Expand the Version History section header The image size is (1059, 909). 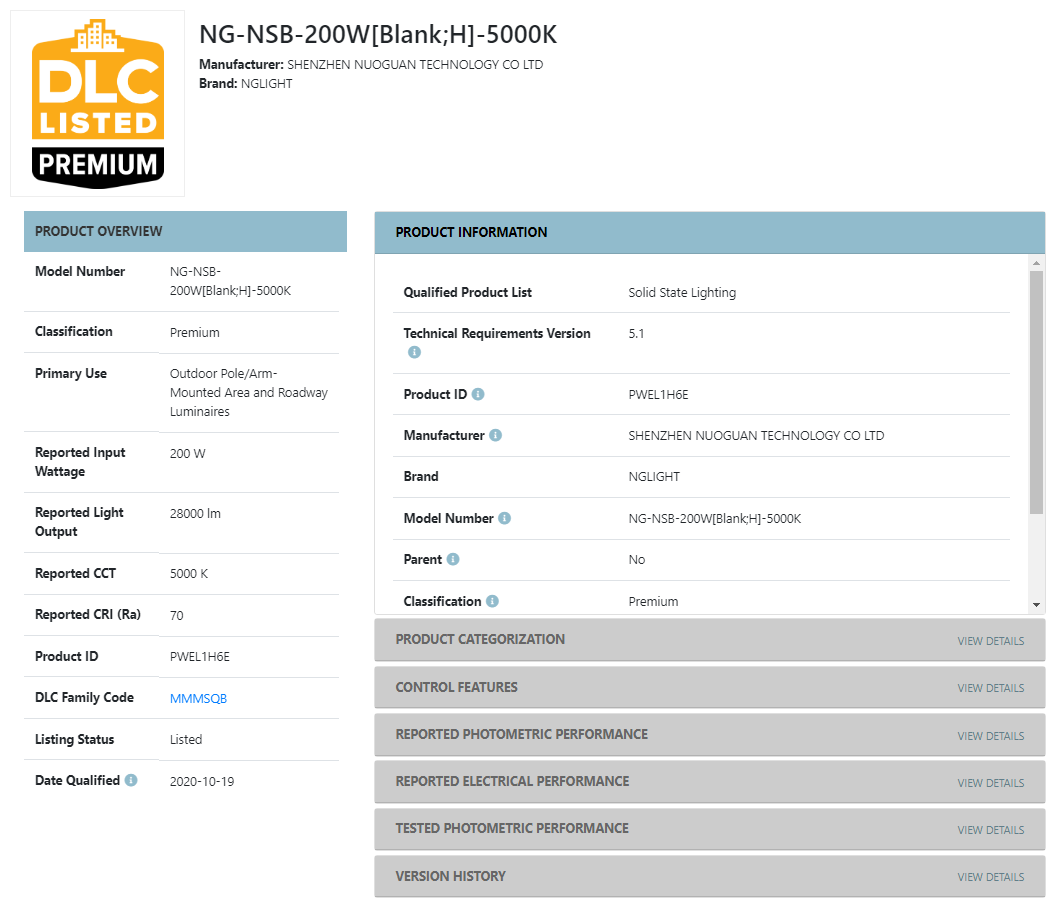(x=709, y=876)
